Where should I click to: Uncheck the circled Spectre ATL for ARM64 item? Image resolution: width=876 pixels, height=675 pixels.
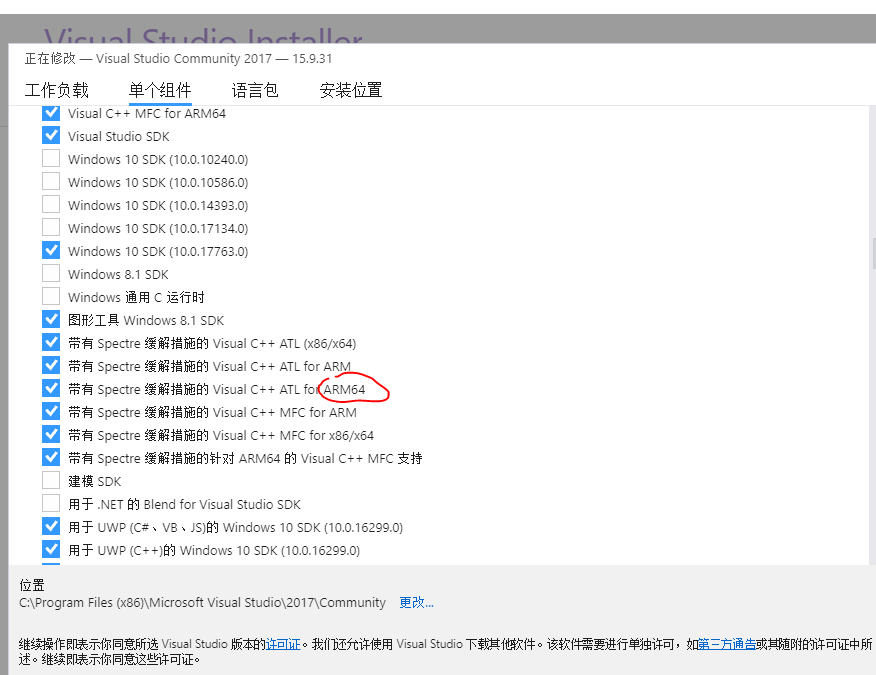(51, 388)
